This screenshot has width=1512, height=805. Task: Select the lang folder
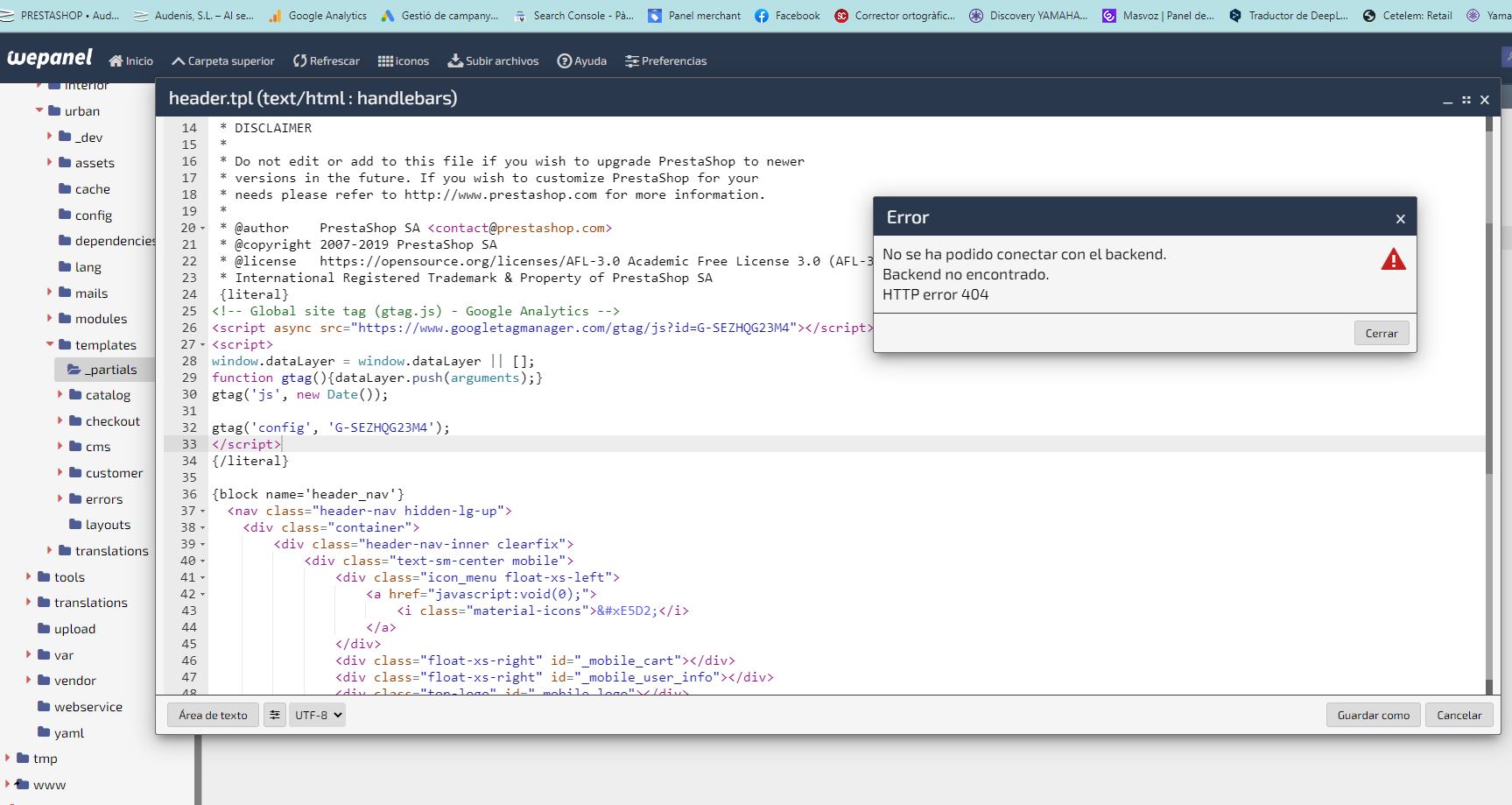[x=80, y=267]
